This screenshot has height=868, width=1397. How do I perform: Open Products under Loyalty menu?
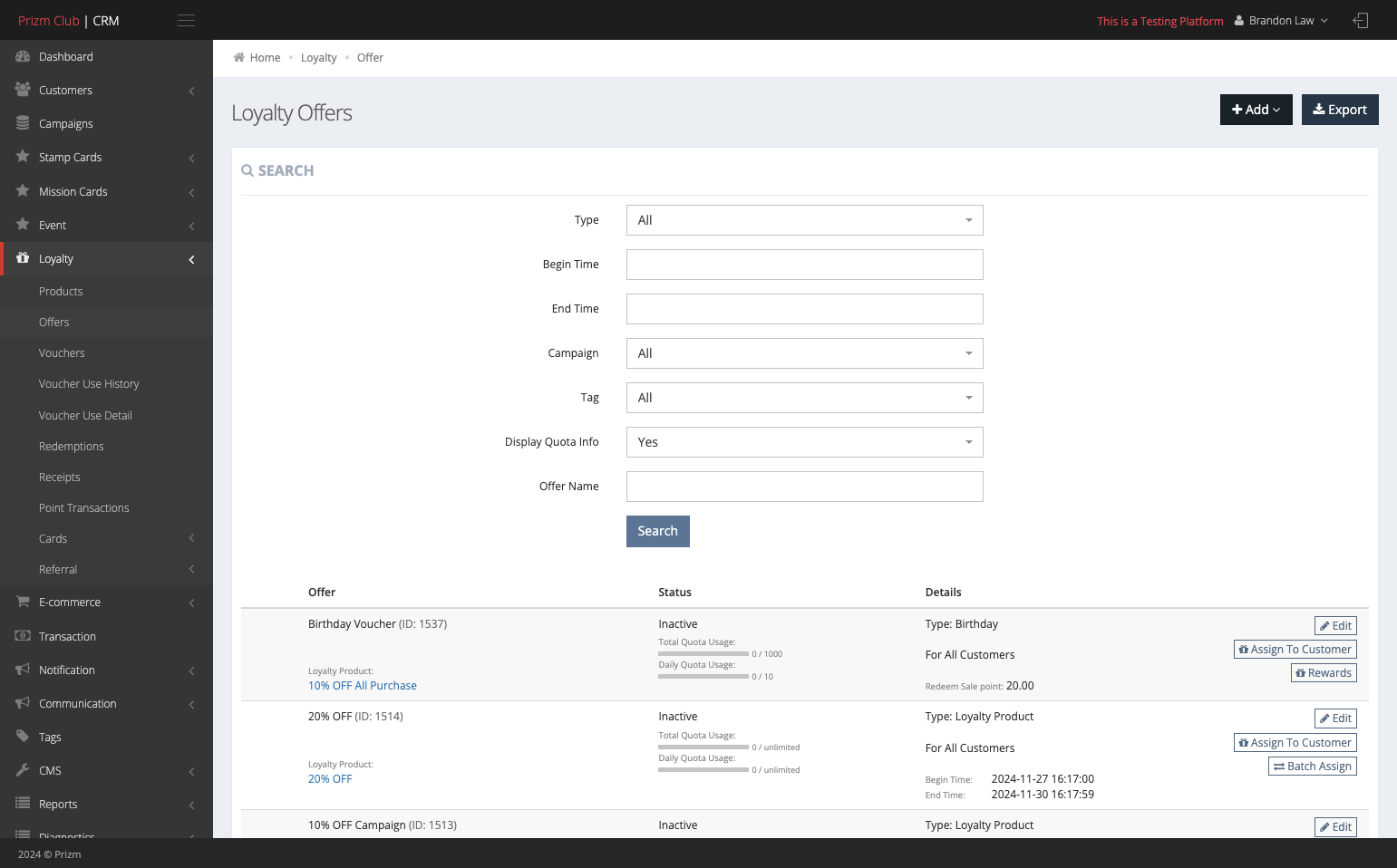pyautogui.click(x=61, y=292)
